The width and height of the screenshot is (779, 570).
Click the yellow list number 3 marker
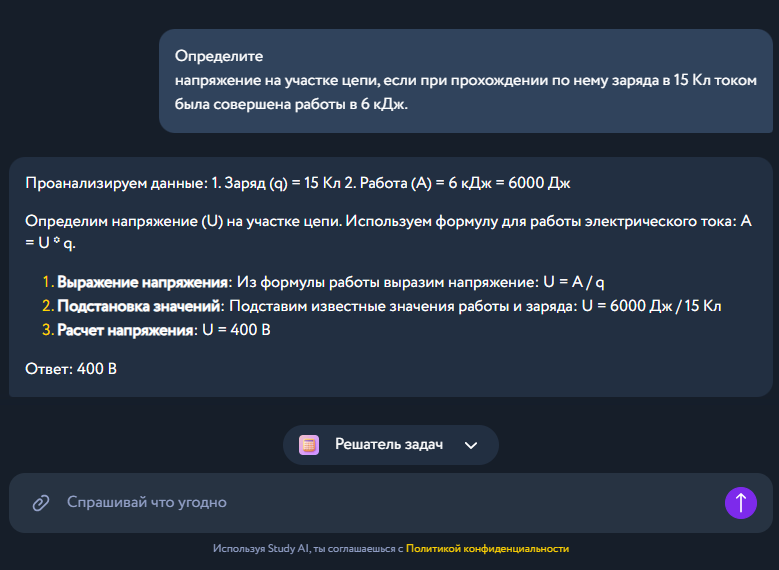(x=47, y=330)
